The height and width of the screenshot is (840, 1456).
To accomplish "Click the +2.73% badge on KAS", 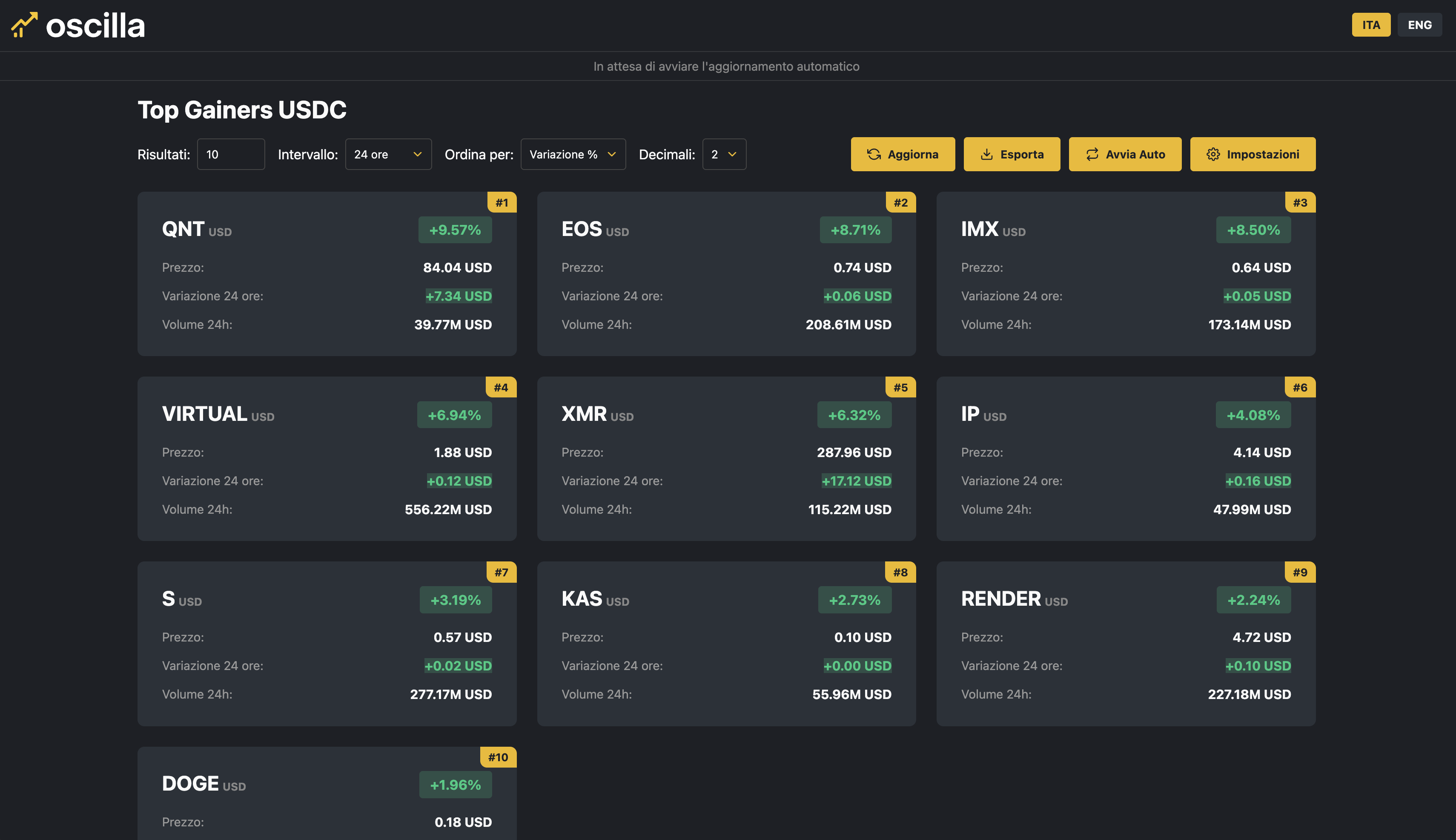I will [x=854, y=599].
